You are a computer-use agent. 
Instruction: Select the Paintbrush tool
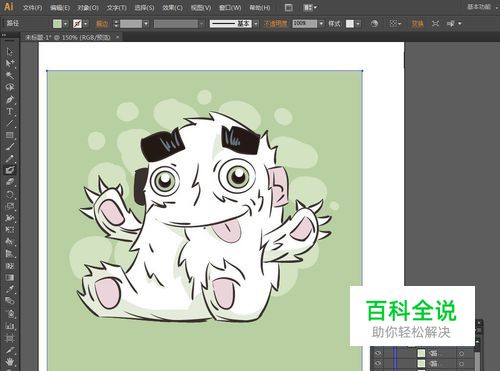(x=9, y=147)
